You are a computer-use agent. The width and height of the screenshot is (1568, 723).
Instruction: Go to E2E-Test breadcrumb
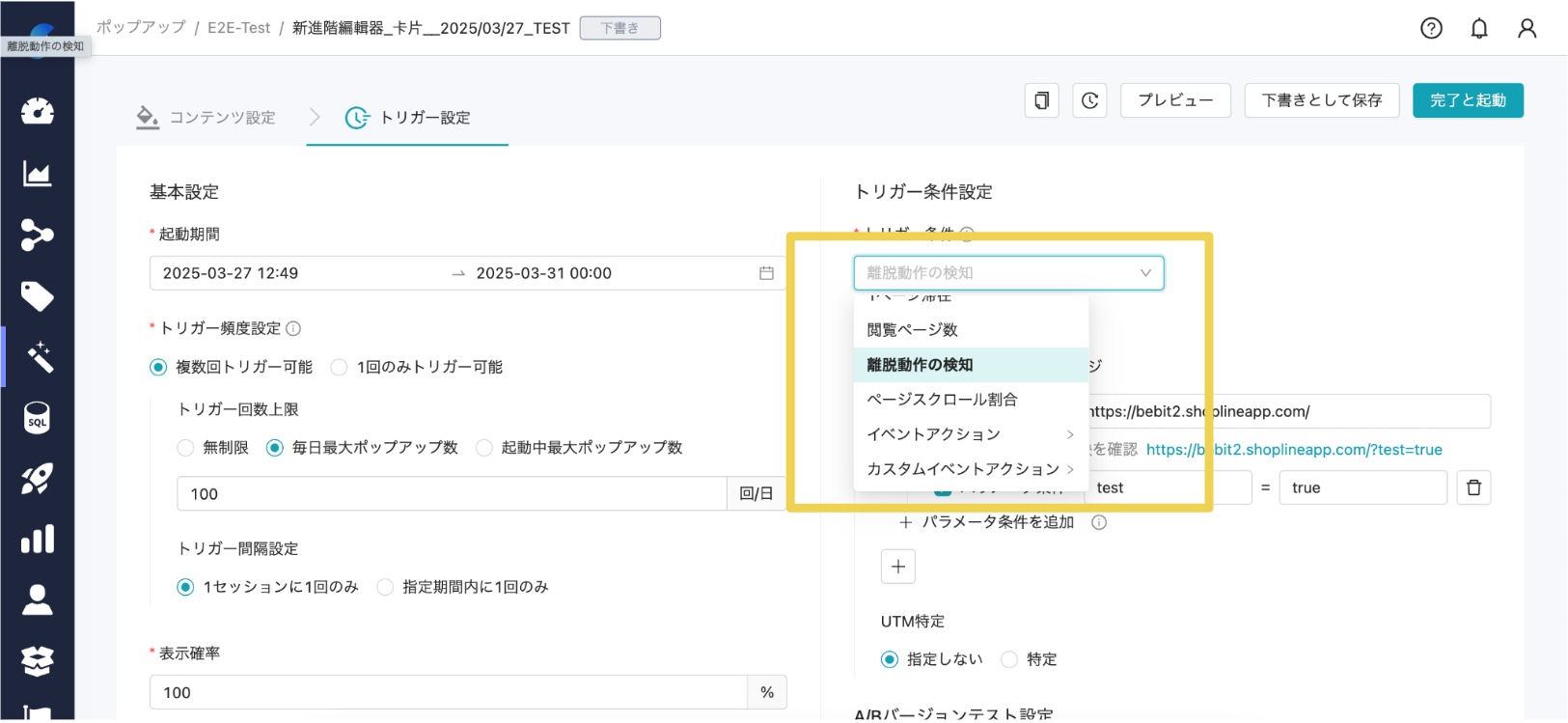click(239, 28)
